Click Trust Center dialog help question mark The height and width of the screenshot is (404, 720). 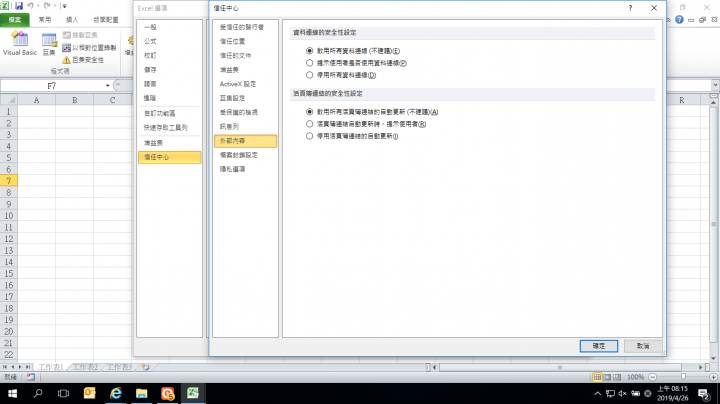(630, 8)
